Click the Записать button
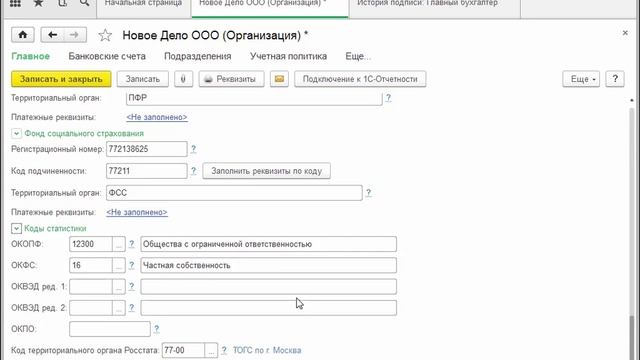The height and width of the screenshot is (360, 640). click(x=142, y=79)
